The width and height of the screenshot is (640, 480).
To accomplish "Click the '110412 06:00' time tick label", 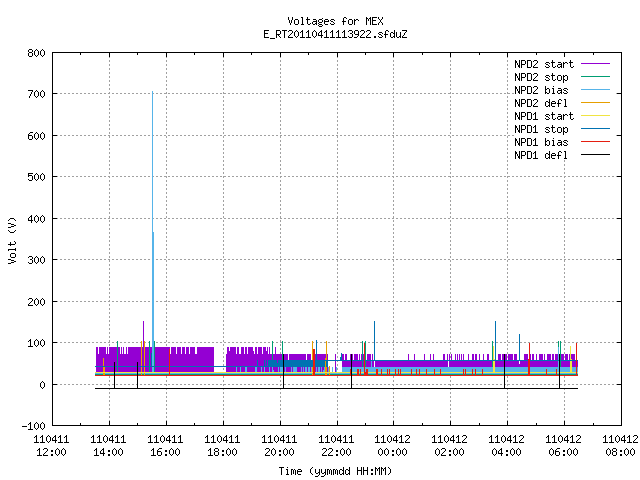I will coord(564,446).
